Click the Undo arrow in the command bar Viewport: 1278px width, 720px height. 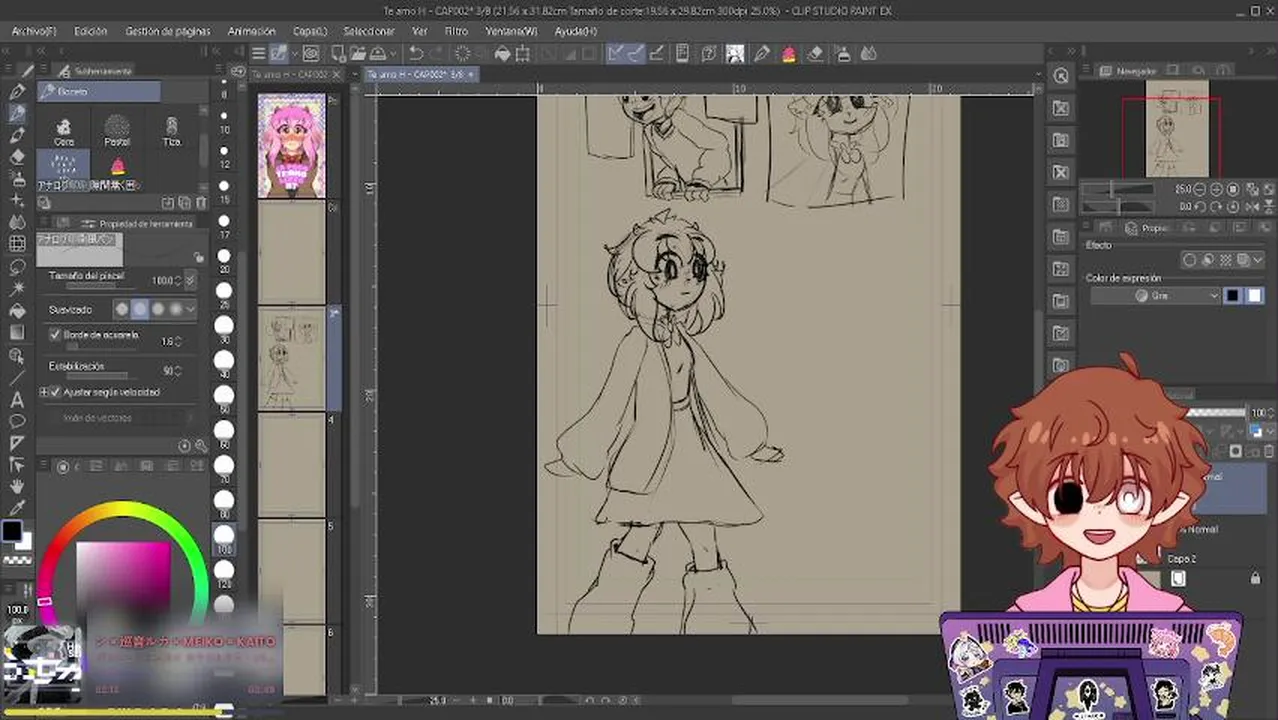tap(417, 54)
